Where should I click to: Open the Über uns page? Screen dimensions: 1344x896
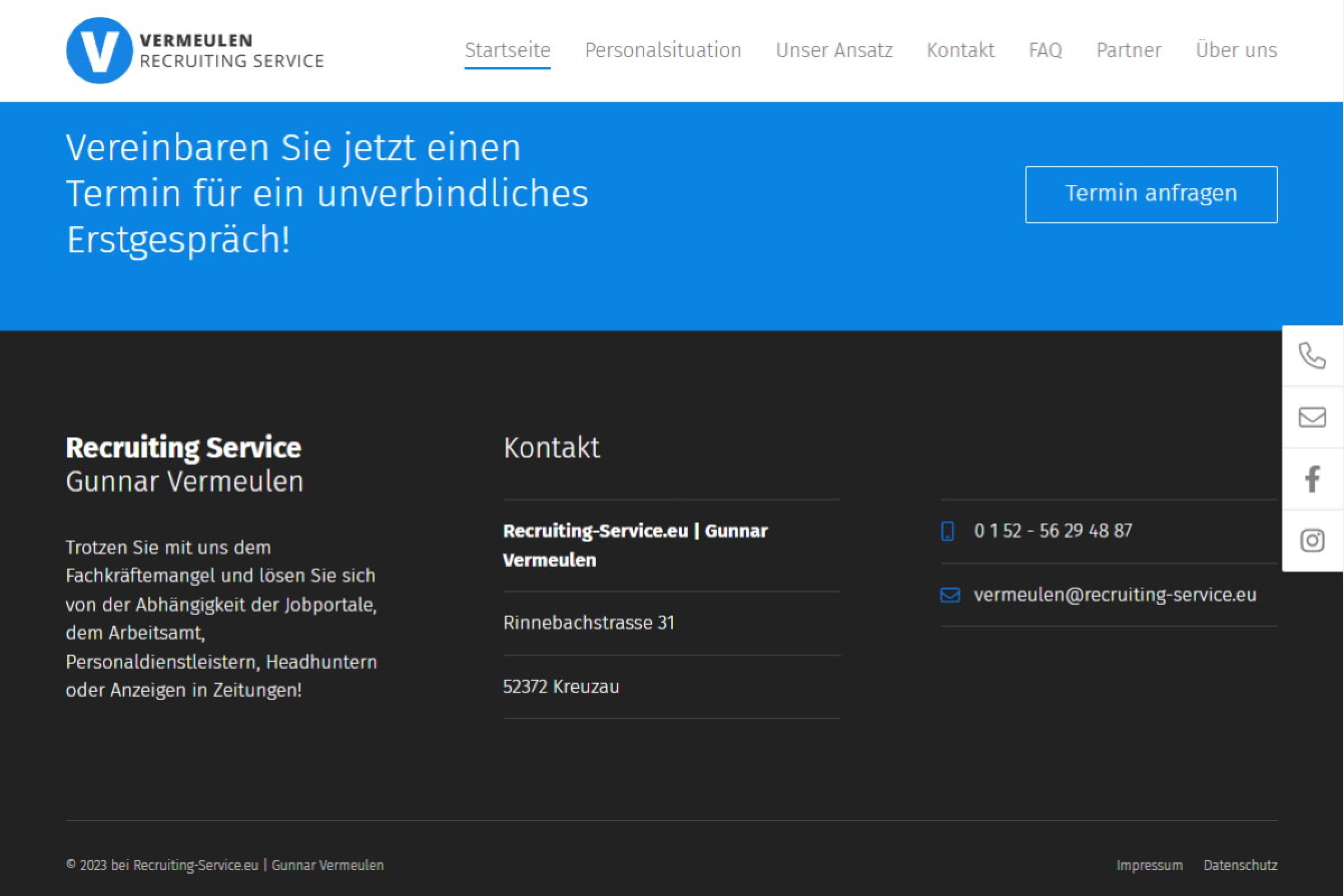[x=1236, y=50]
